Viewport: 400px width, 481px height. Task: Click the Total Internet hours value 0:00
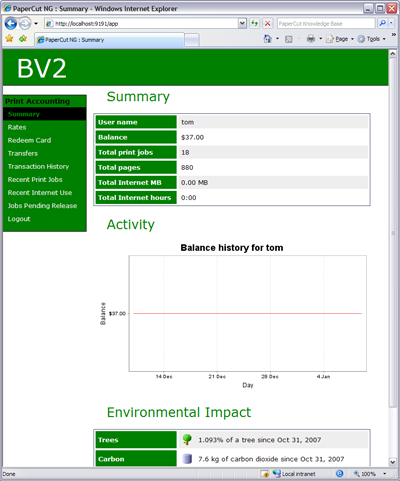pos(188,198)
